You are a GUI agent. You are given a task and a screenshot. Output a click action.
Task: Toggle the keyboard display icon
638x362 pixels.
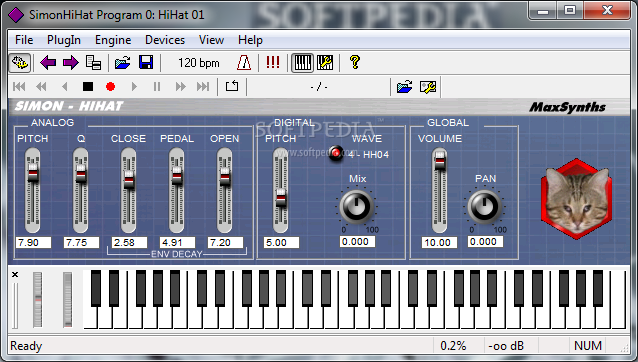302,63
